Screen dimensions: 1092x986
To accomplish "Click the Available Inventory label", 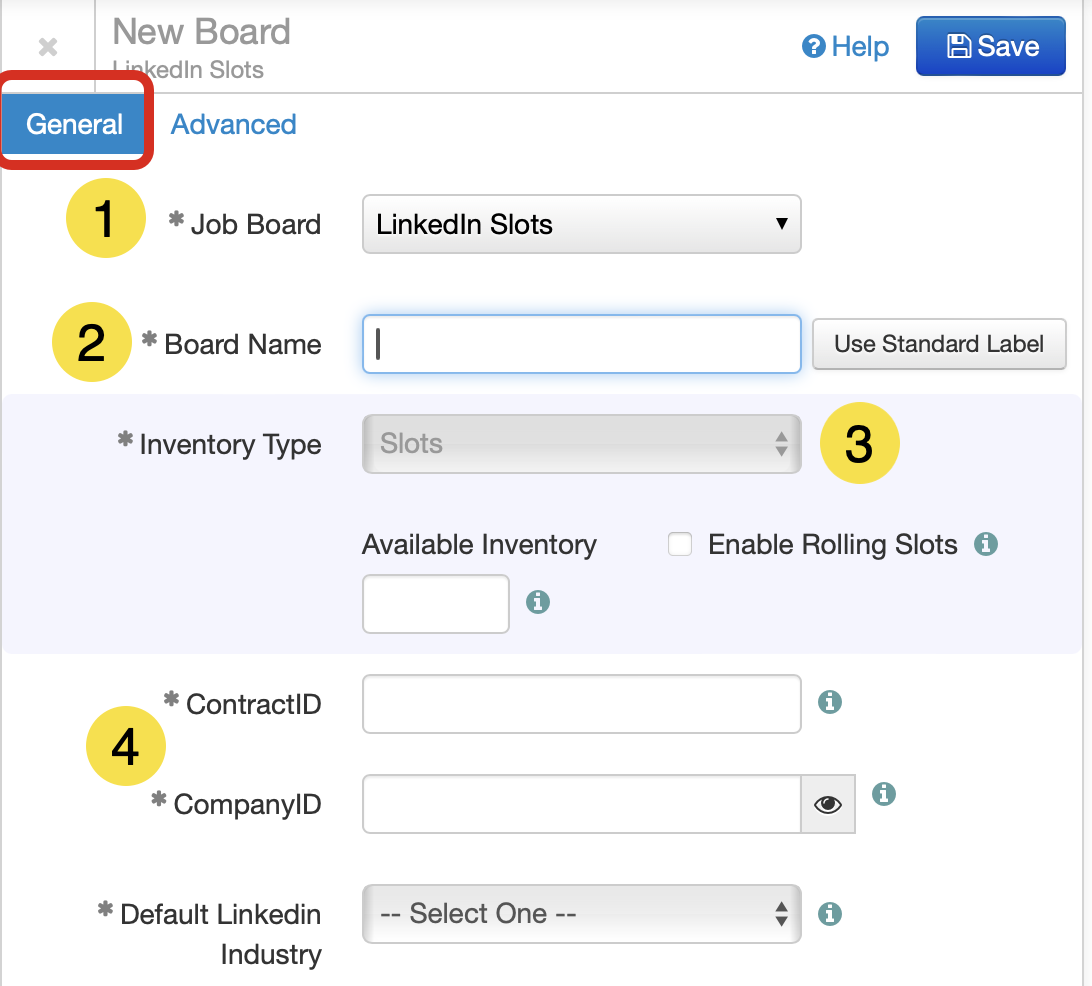I will coord(479,545).
